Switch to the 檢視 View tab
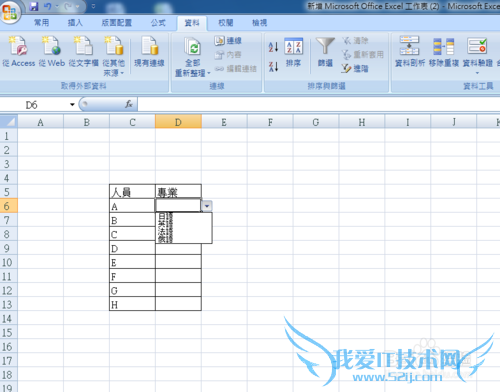Screen dimensions: 500x392 pyautogui.click(x=259, y=23)
